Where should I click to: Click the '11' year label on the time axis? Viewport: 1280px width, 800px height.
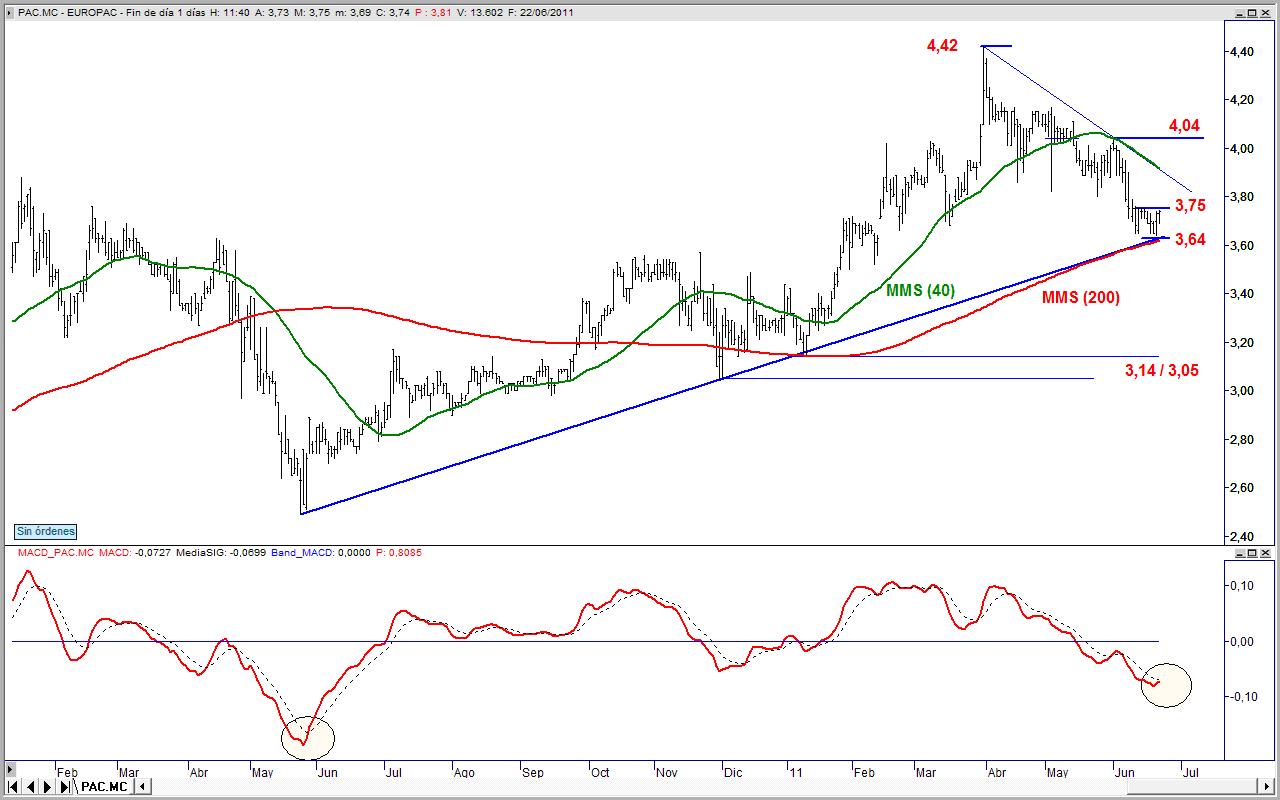point(795,773)
